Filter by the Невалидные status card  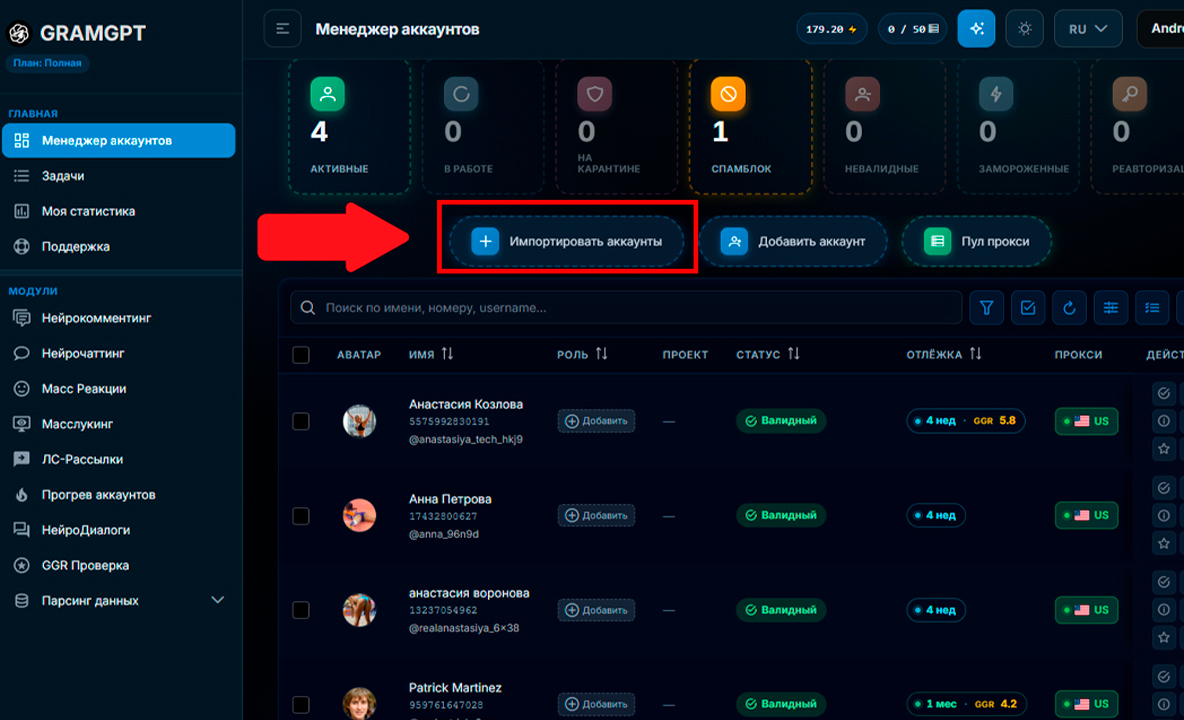[x=884, y=127]
